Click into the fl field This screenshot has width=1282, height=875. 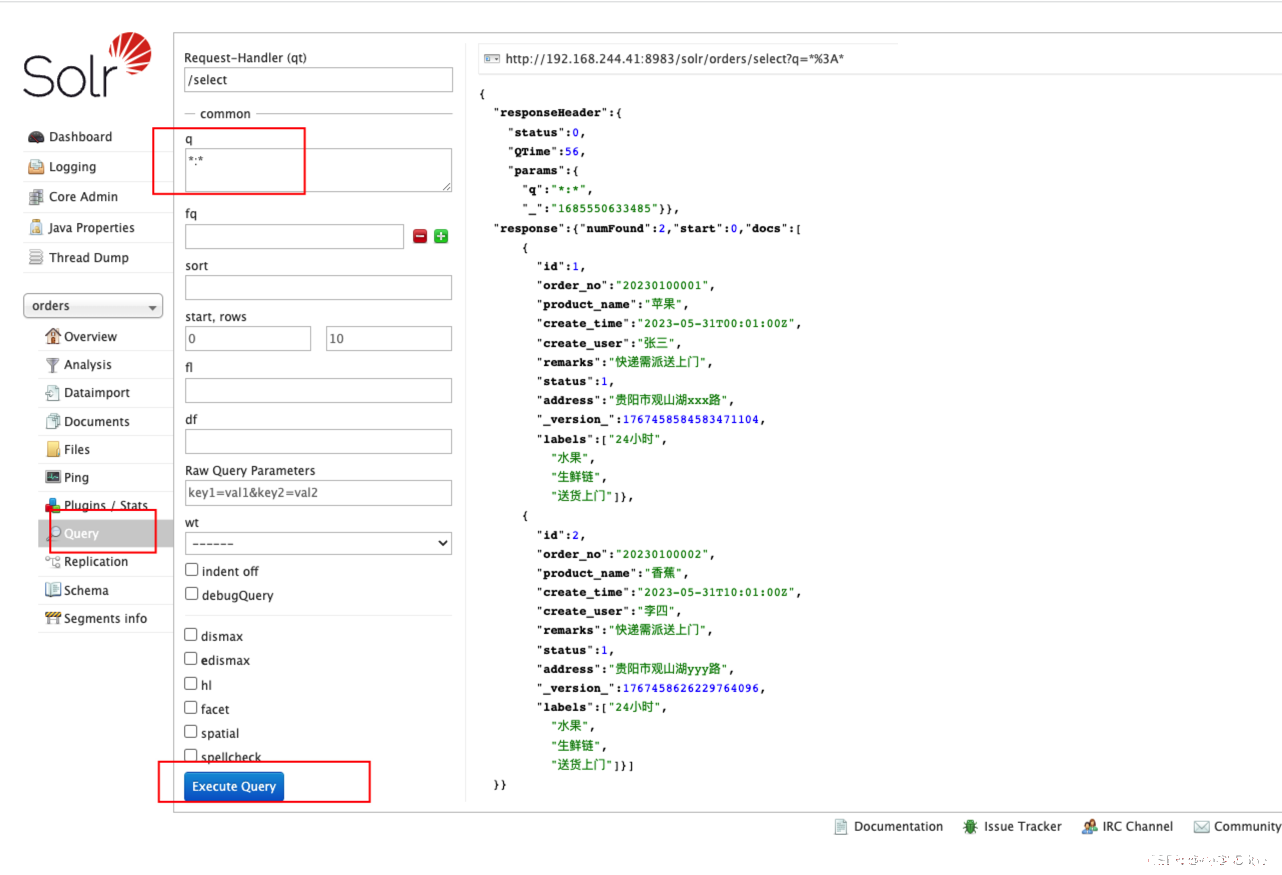coord(318,390)
